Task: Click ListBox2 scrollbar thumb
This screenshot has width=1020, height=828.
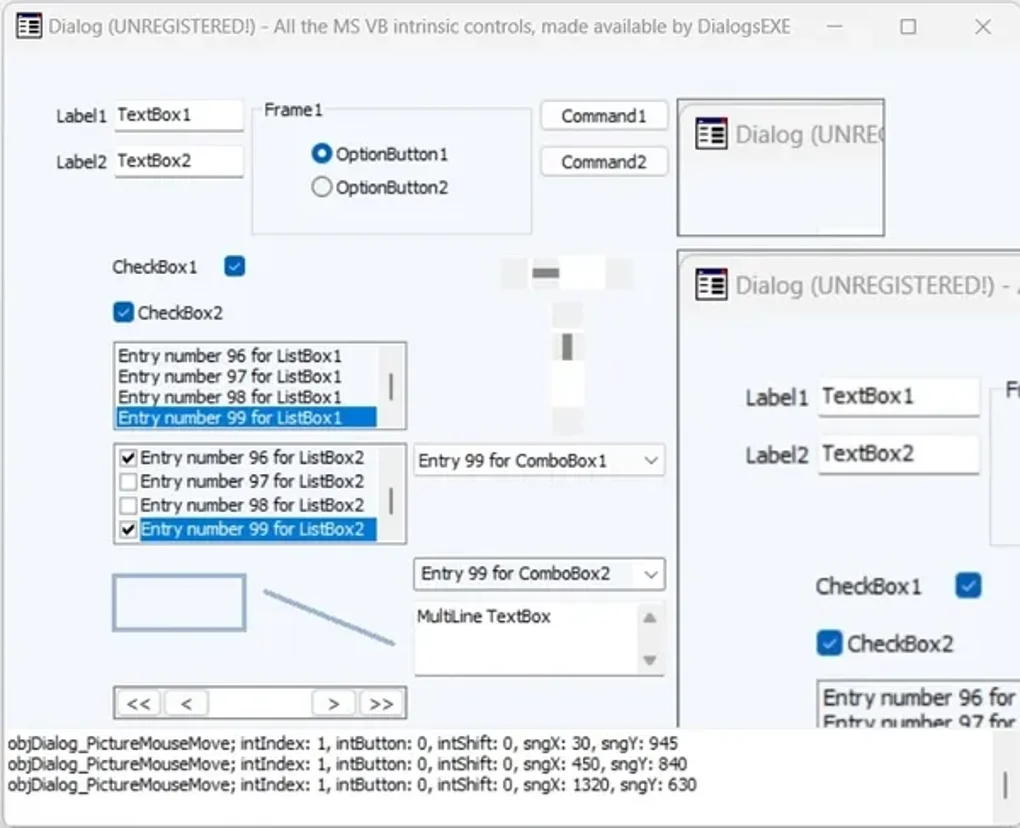Action: coord(390,501)
